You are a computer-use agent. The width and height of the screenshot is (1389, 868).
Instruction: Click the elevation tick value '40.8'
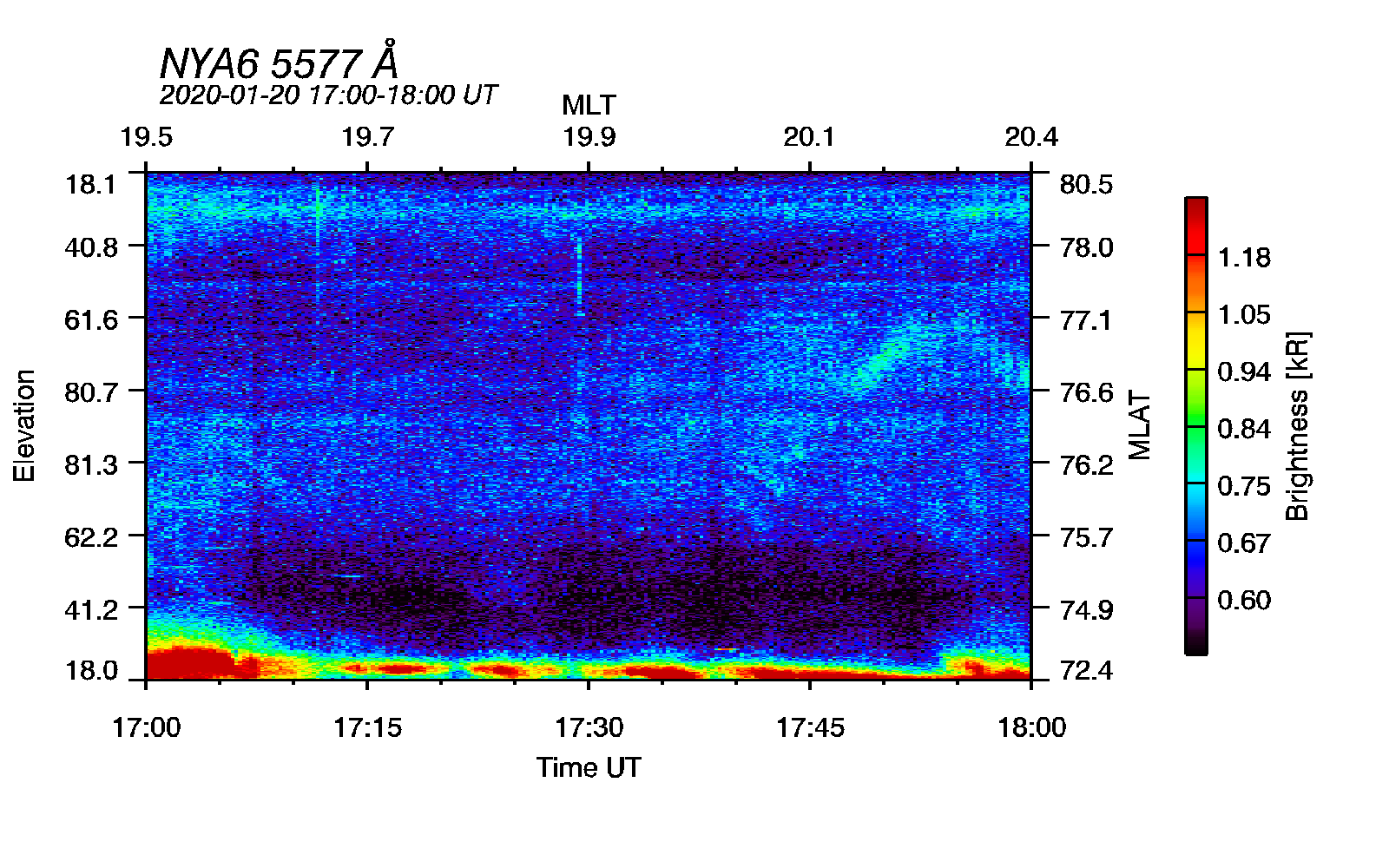click(92, 247)
